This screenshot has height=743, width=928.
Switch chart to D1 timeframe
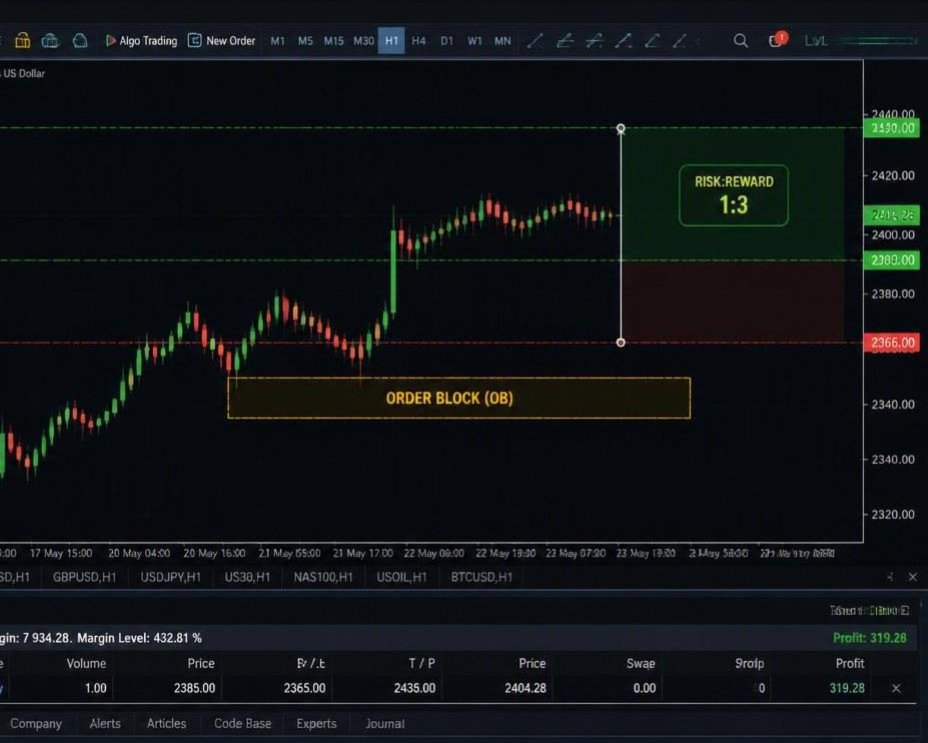click(447, 41)
